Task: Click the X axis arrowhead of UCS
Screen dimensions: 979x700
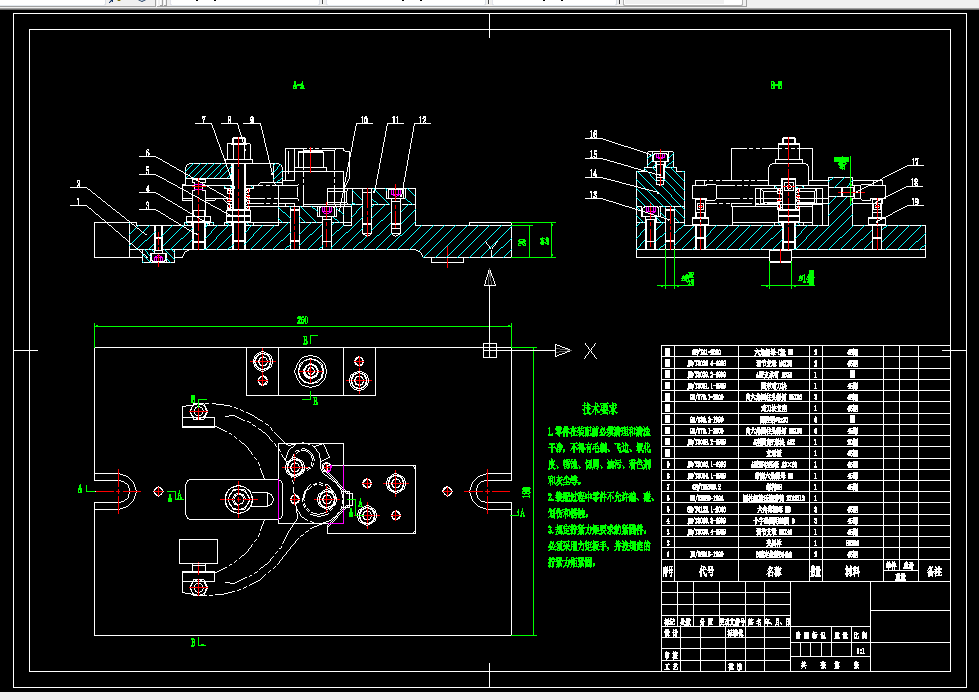Action: (563, 350)
